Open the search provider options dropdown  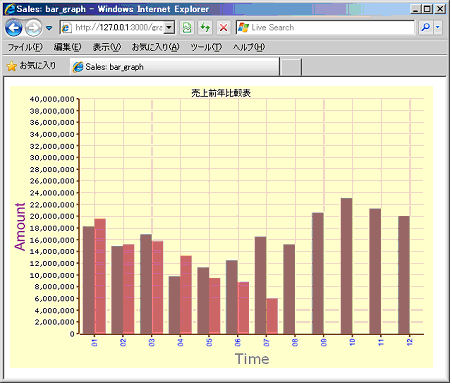click(x=438, y=27)
